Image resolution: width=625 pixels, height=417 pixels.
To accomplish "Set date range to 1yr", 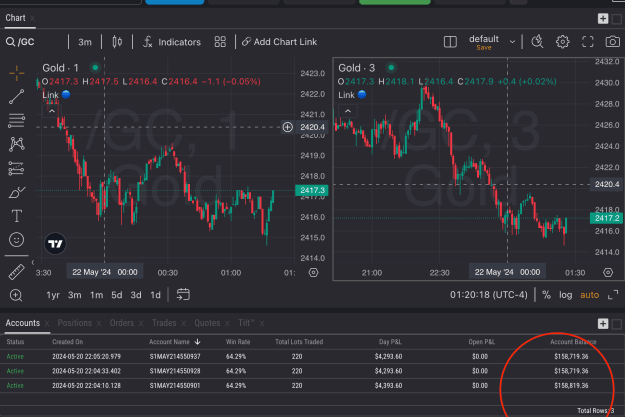I will tap(53, 295).
